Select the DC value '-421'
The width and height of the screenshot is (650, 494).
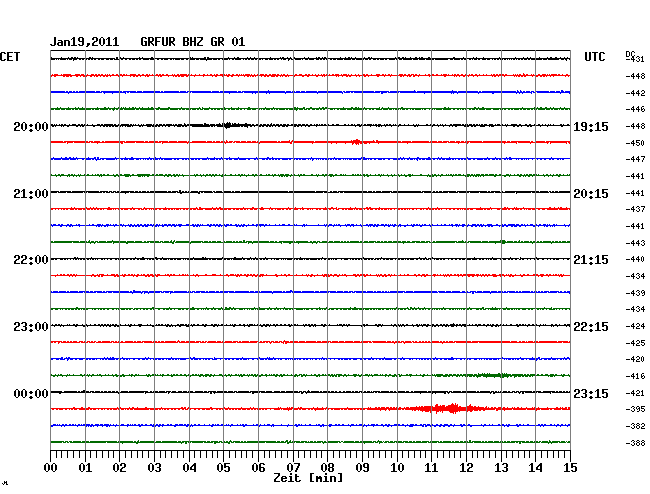(x=635, y=393)
